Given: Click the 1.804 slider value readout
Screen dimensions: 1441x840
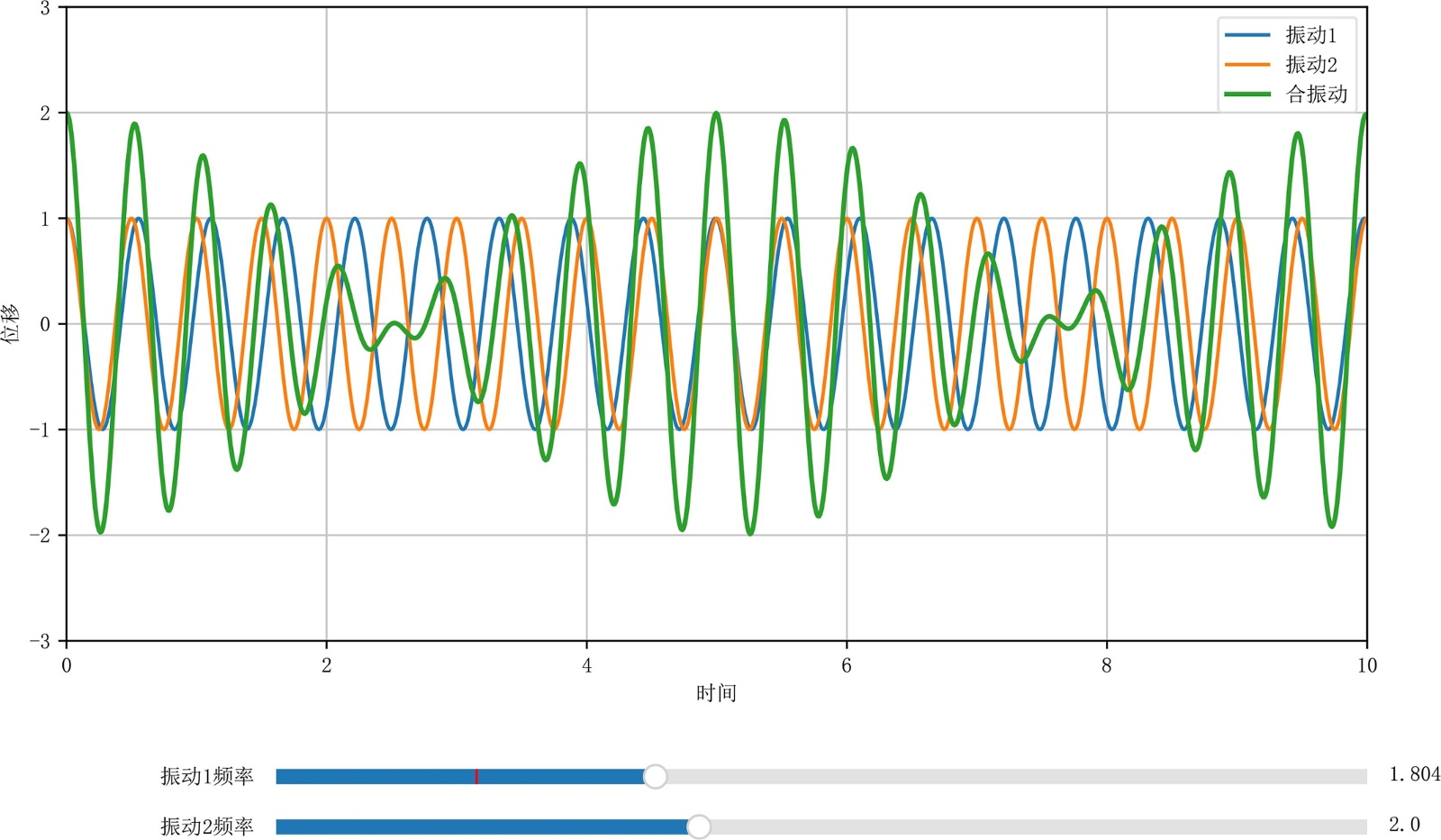Looking at the screenshot, I should (1414, 774).
